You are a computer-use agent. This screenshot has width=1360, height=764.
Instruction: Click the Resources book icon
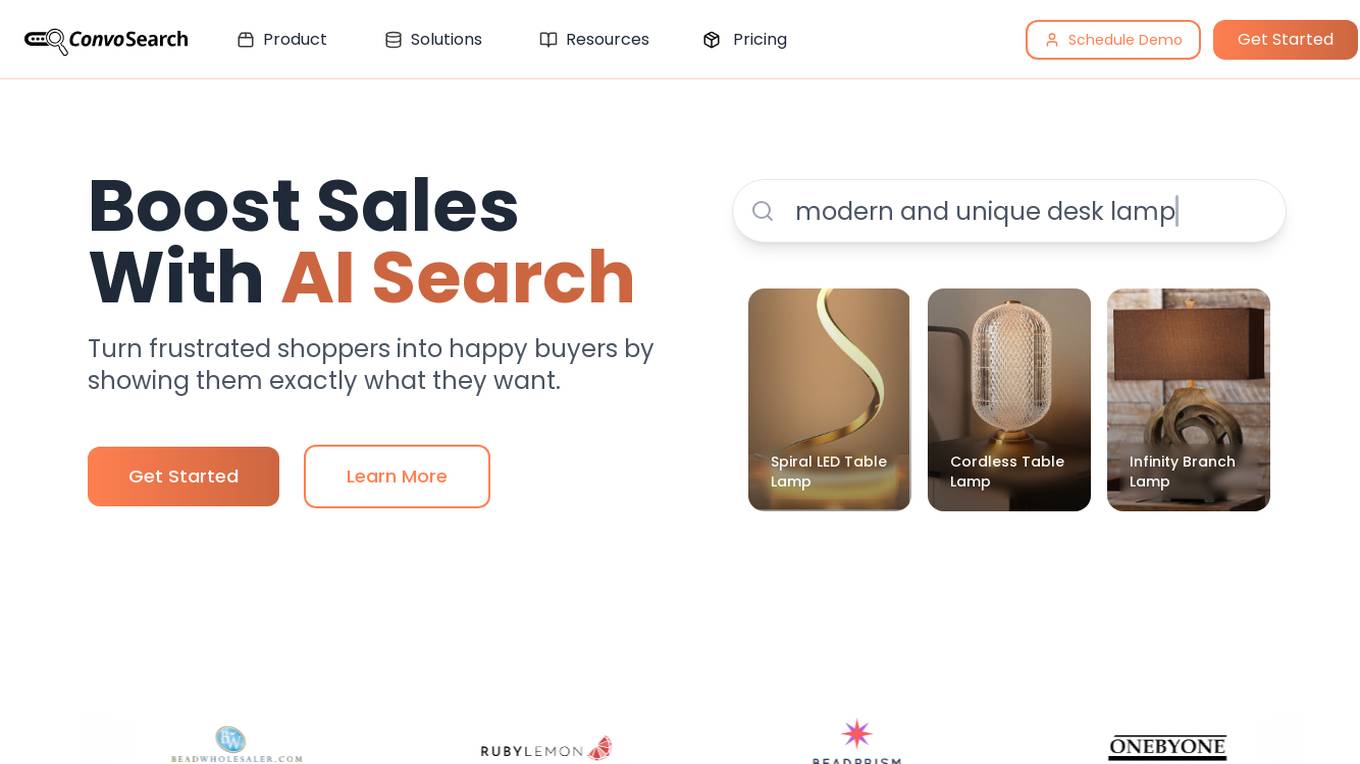(x=548, y=40)
